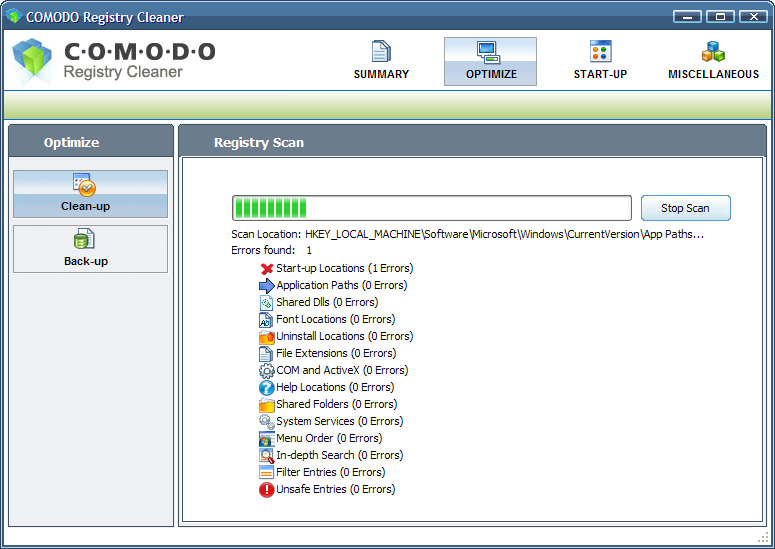Click the Shared Dlls icon

266,303
